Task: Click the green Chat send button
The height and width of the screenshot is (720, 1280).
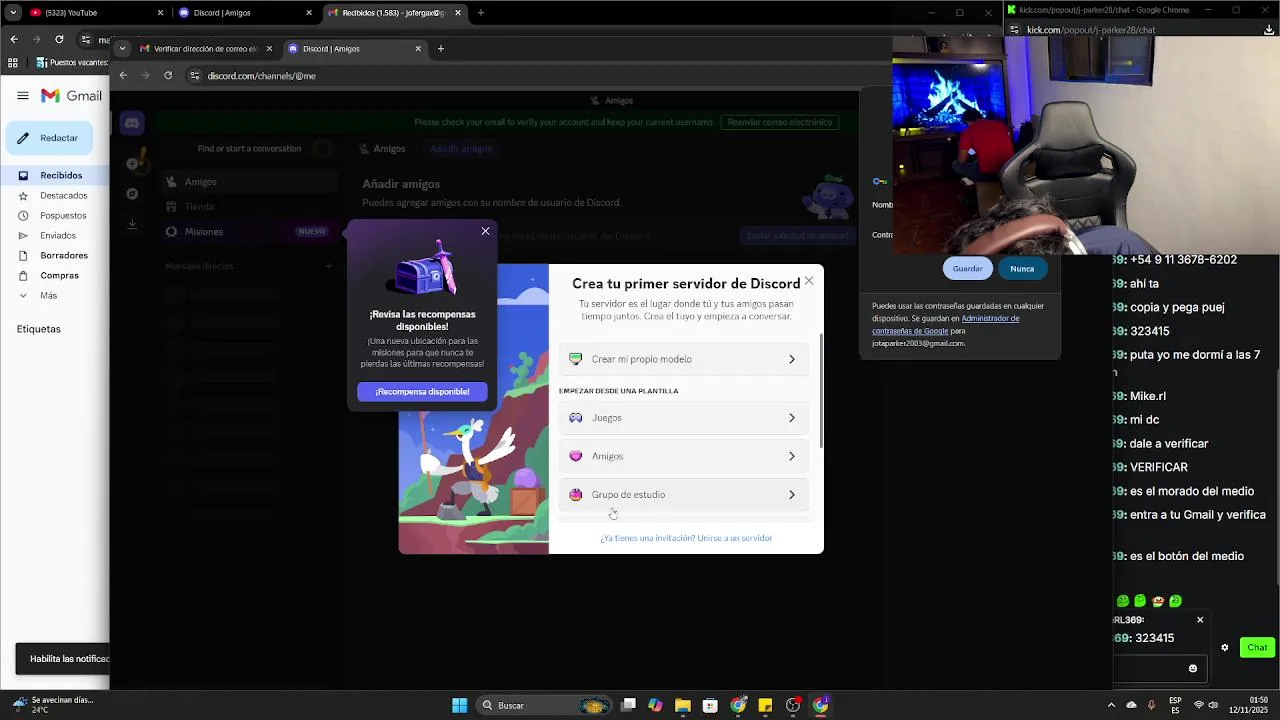Action: pos(1257,647)
